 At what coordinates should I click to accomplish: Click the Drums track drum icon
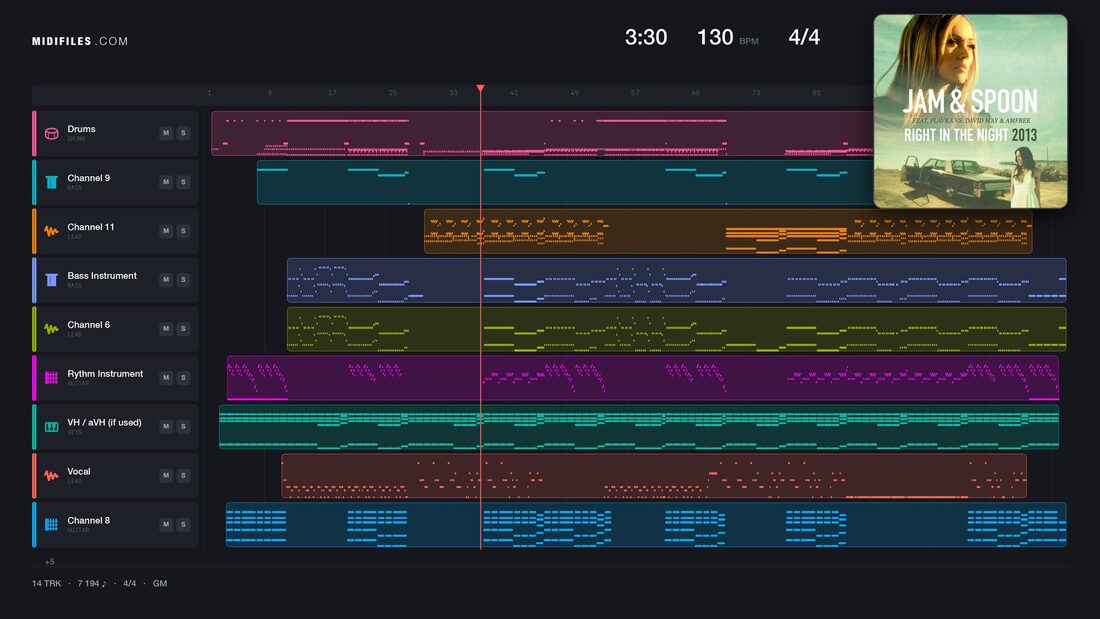(x=51, y=133)
